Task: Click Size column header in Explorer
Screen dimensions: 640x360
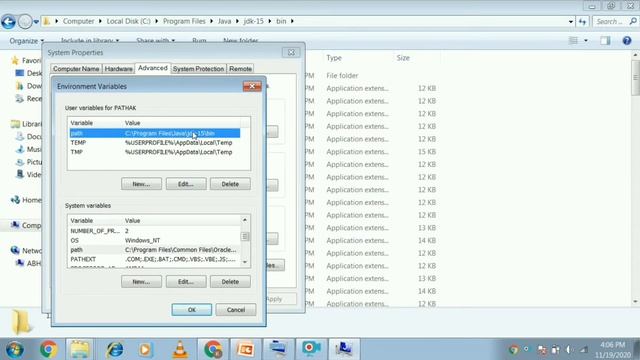Action: (403, 58)
